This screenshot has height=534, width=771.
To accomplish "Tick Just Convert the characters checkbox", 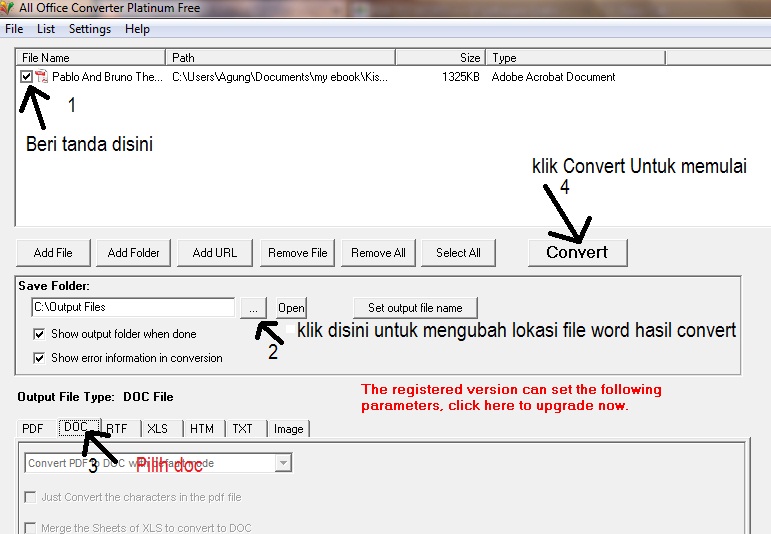I will click(30, 497).
